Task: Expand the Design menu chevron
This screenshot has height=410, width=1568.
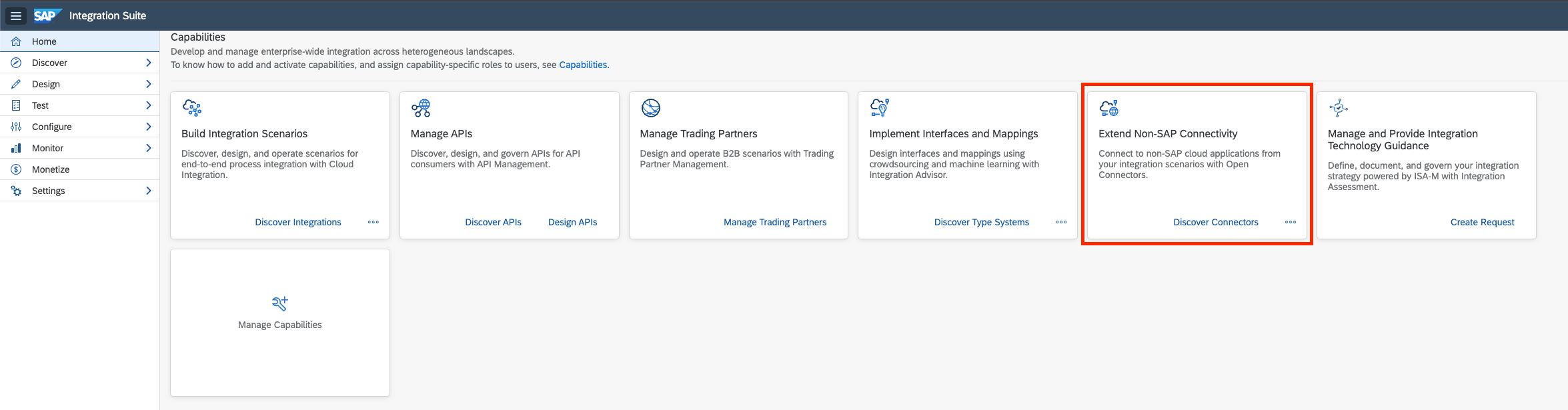Action: (x=148, y=84)
